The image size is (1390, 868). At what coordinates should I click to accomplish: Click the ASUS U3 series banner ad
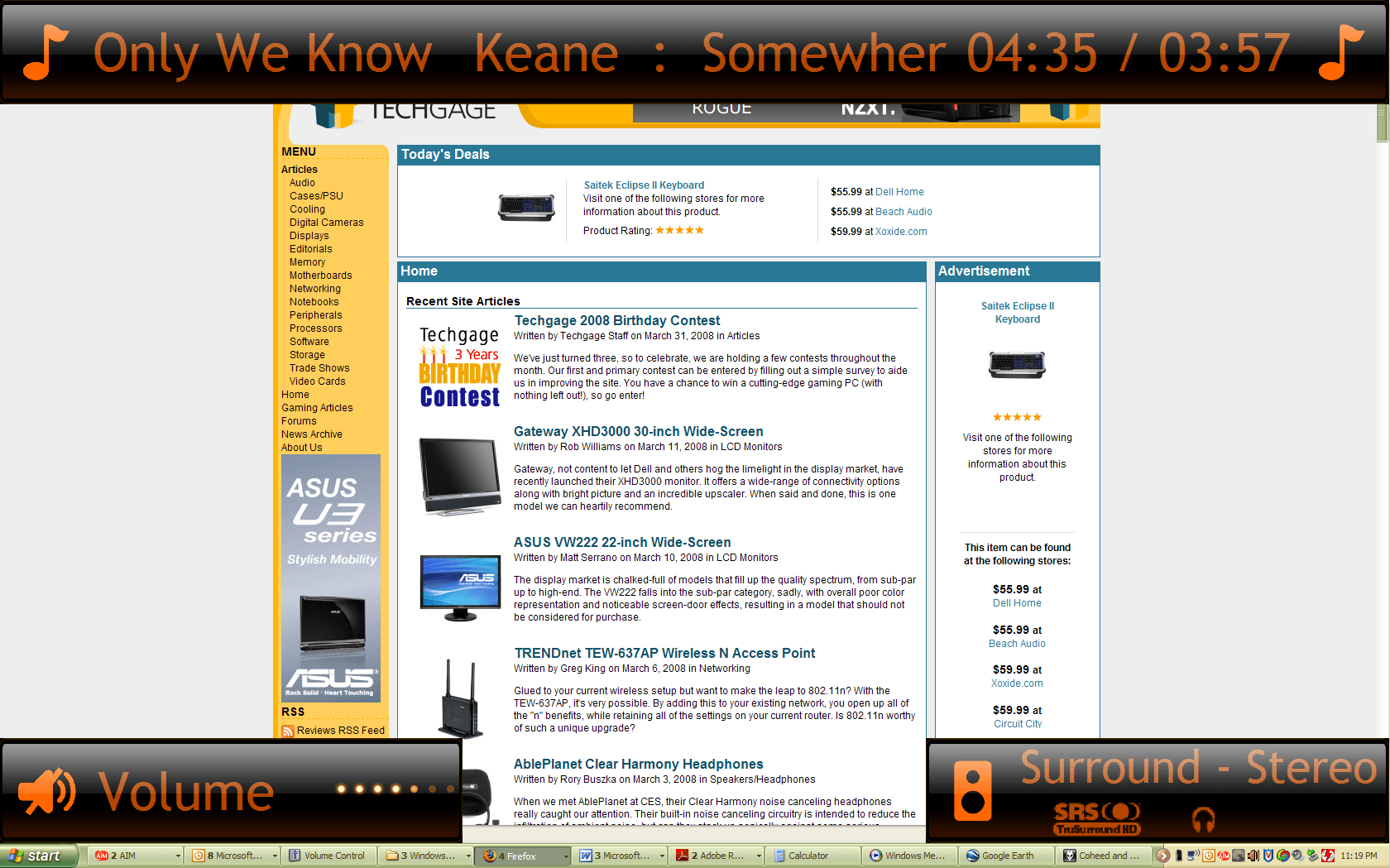[x=331, y=578]
